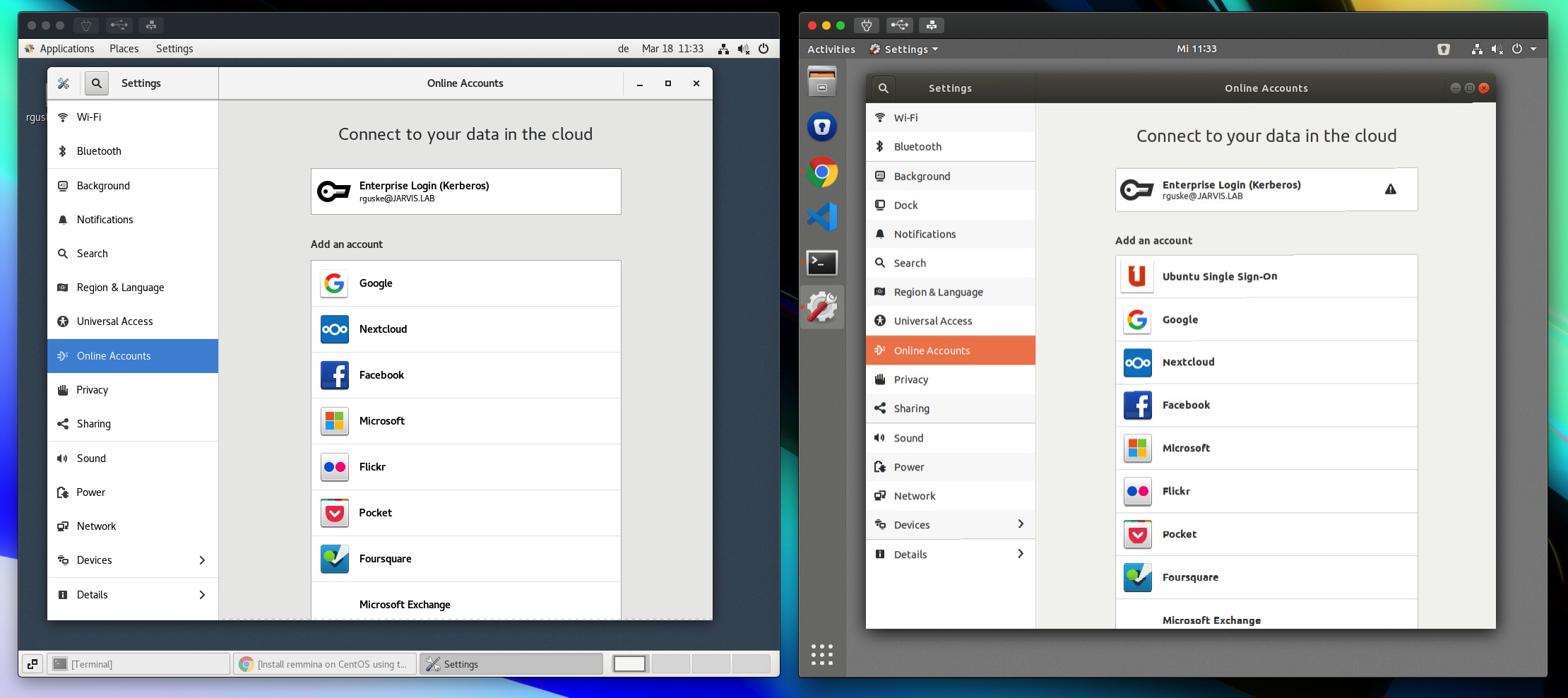Select Region & Language in CentOS sidebar
Screen dimensions: 1568x698
(133, 288)
